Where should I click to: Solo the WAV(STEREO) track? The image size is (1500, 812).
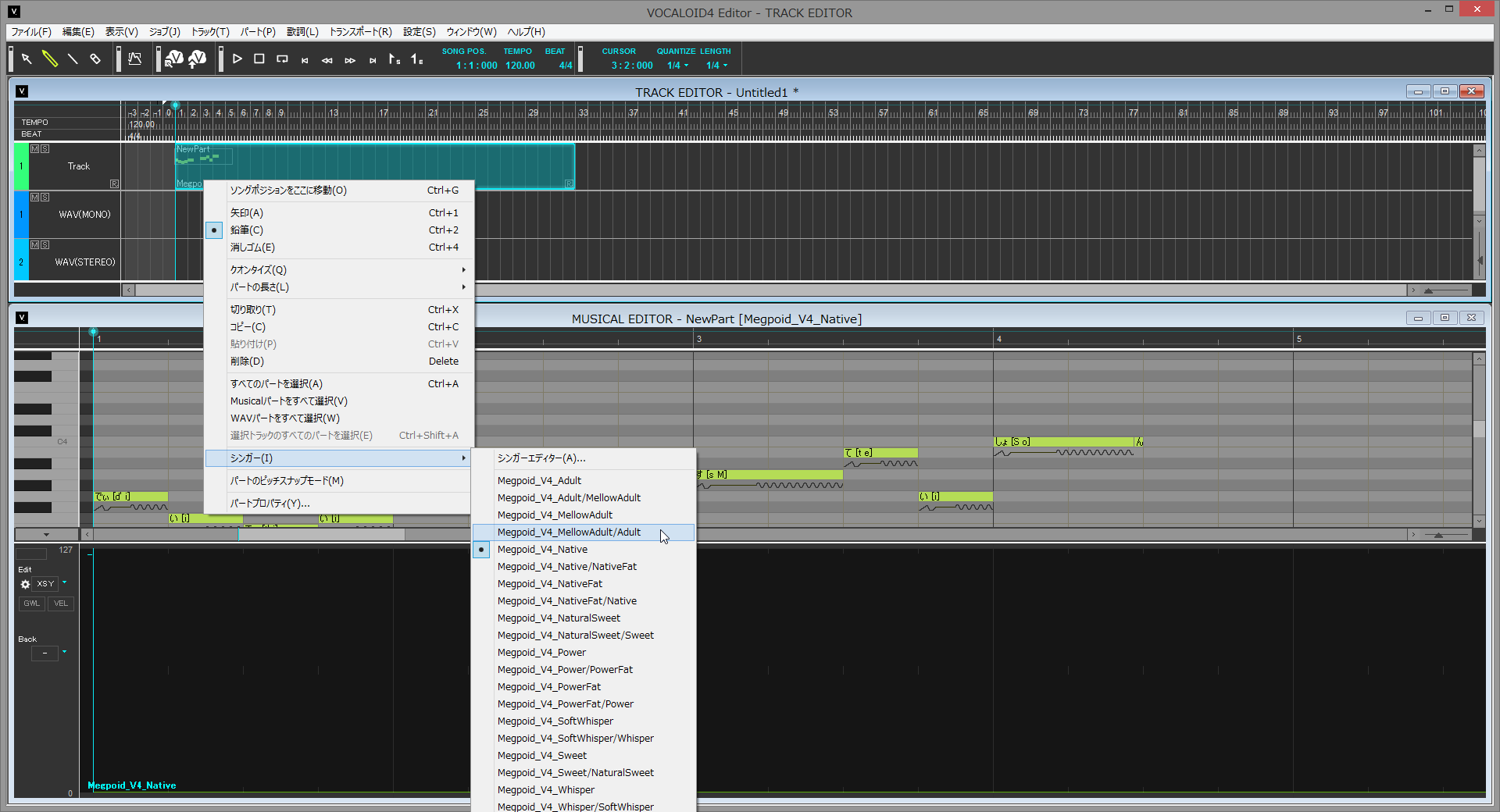pos(45,244)
